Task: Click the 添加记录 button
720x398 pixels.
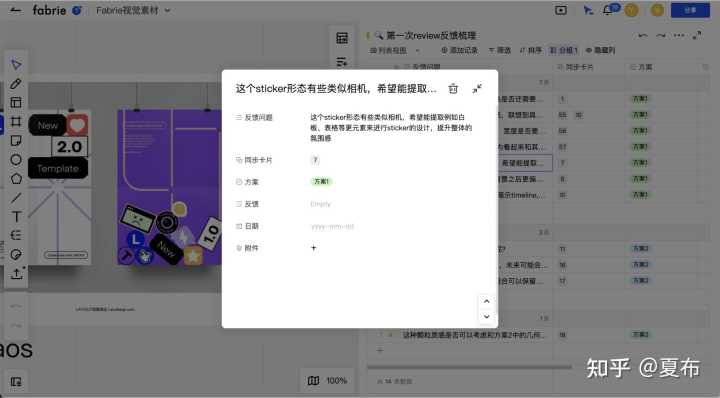Action: click(x=459, y=50)
